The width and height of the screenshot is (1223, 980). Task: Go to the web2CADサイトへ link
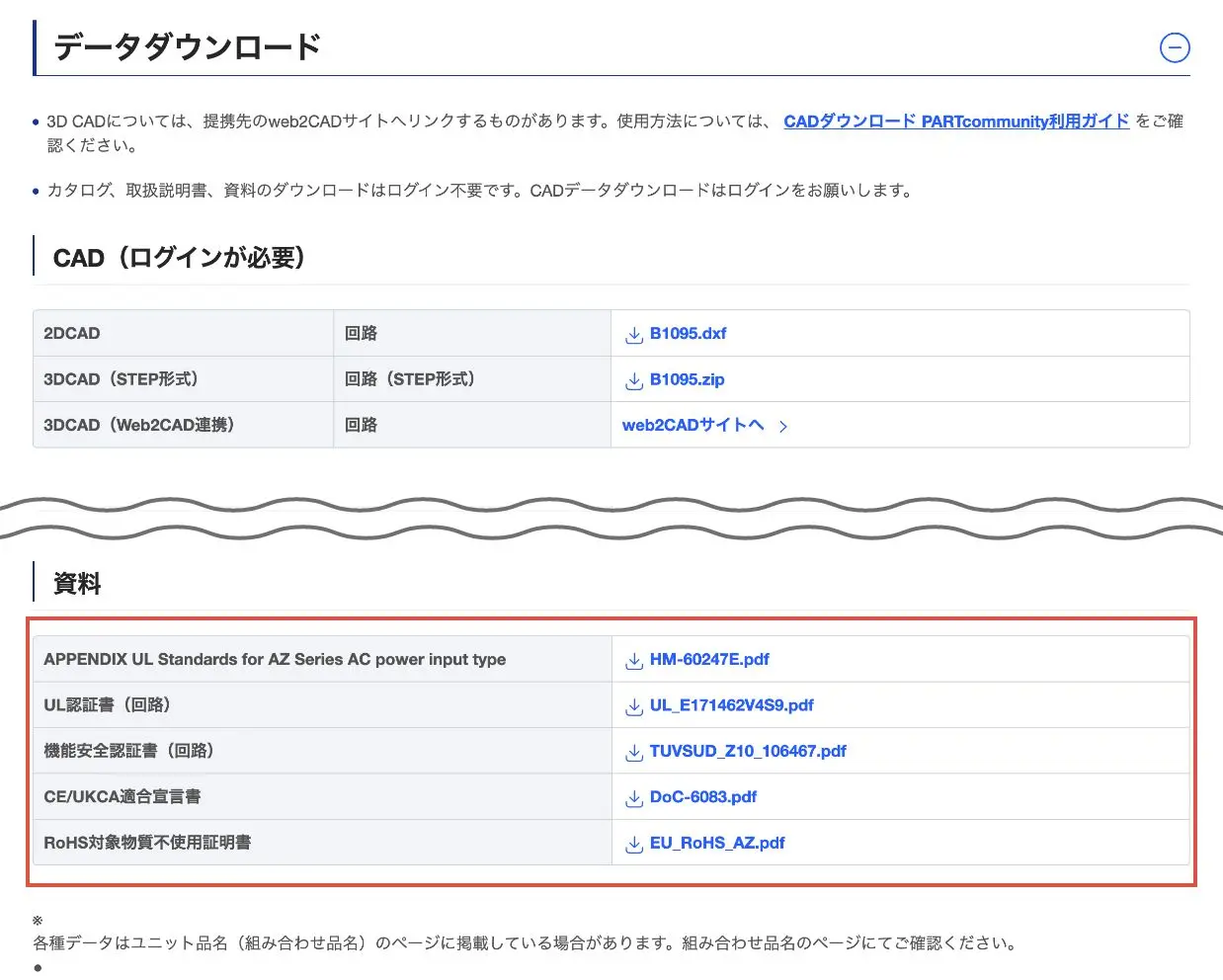click(693, 425)
